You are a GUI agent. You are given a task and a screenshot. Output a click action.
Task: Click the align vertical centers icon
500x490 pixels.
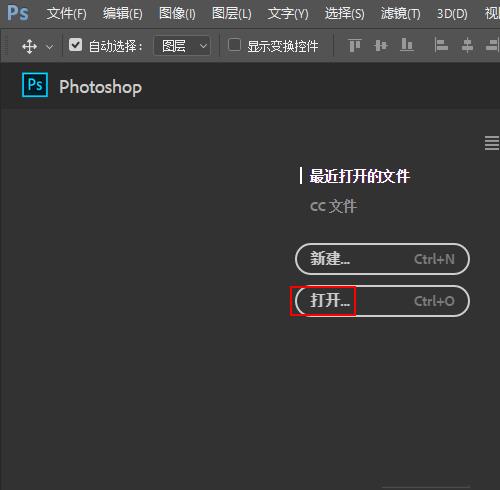point(381,45)
